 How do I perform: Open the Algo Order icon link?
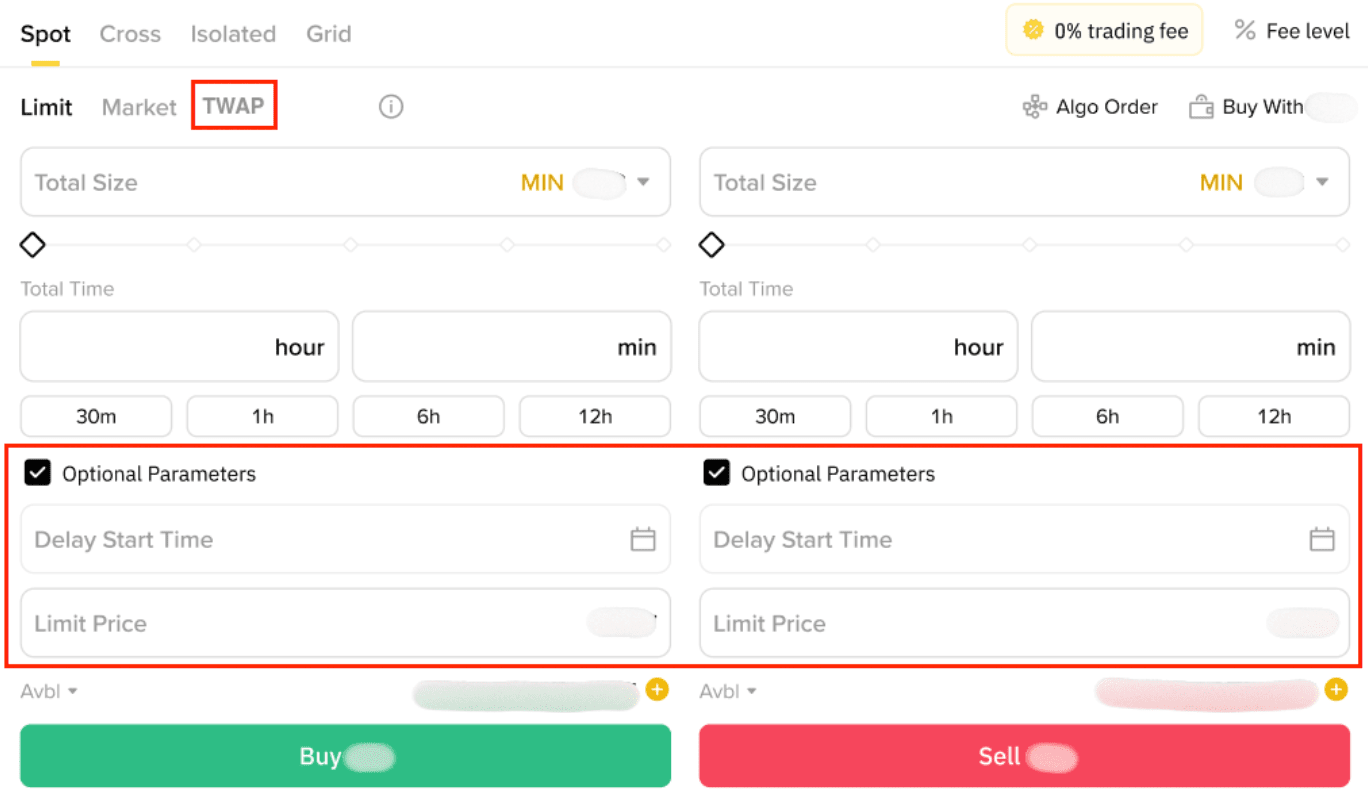click(1034, 107)
